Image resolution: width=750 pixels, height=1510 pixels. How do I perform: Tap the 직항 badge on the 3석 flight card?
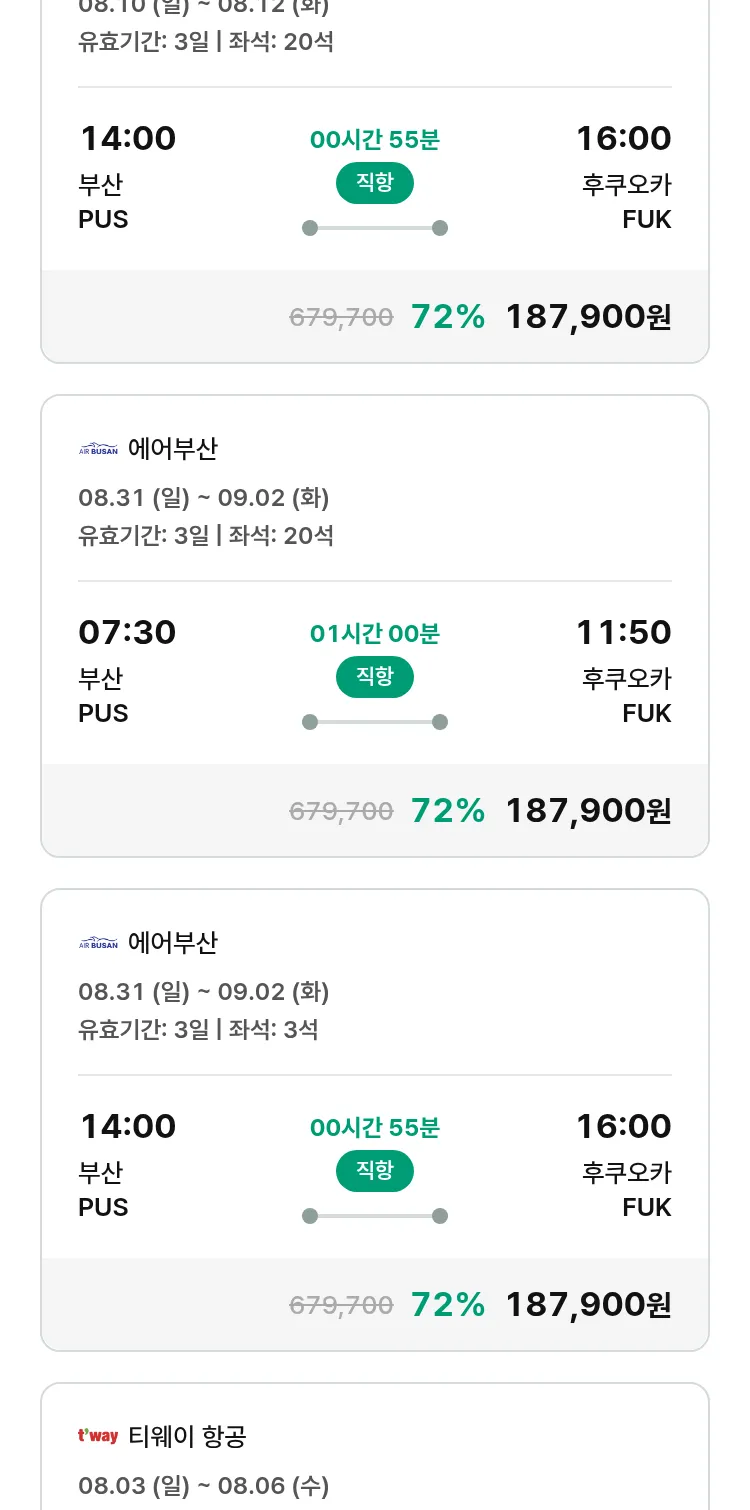tap(375, 1171)
